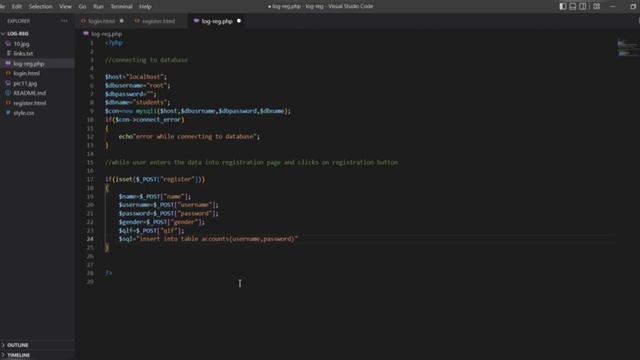Click unsaved dot on login.html tab
The image size is (640, 360).
[122, 21]
